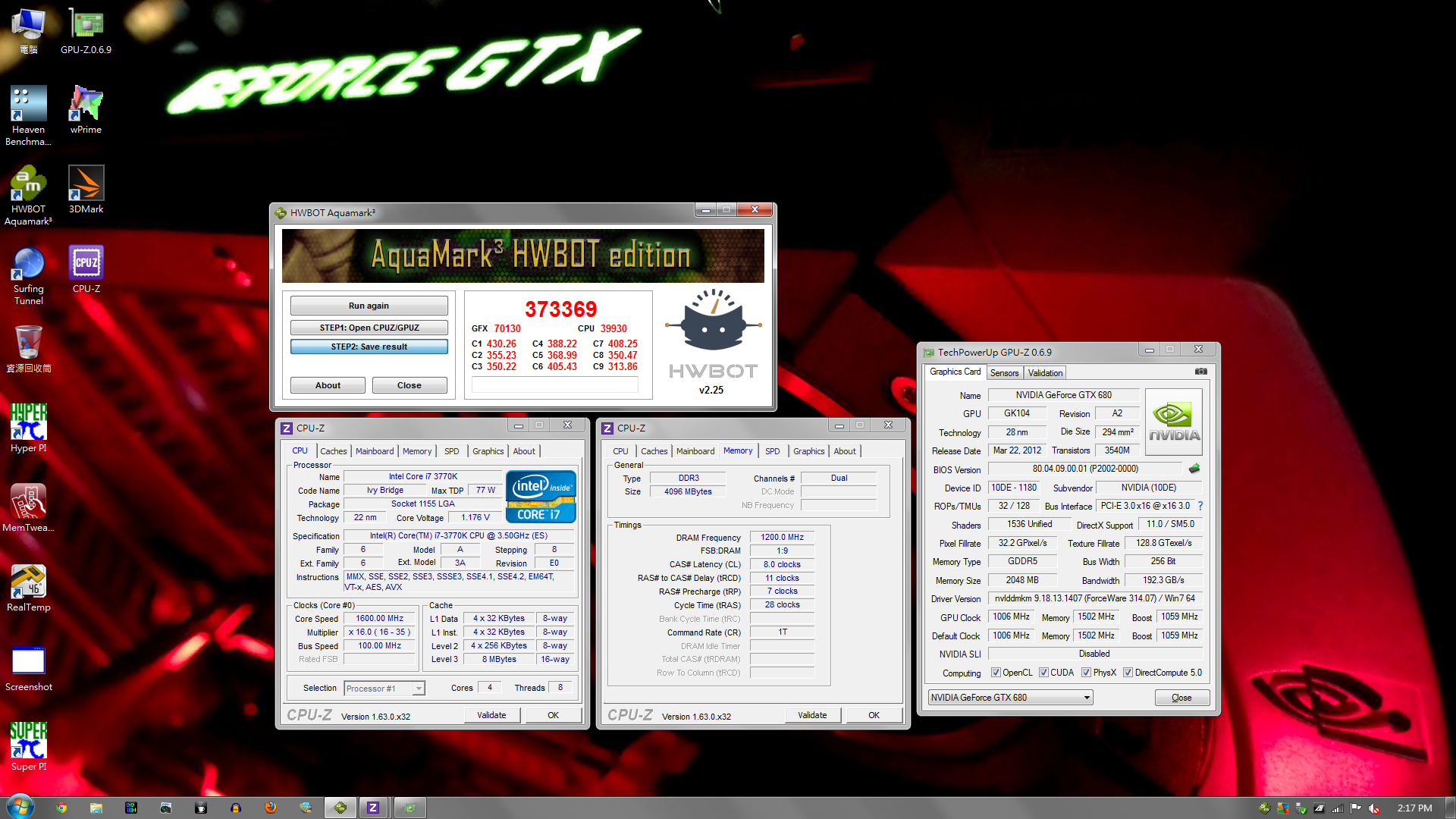Open the NVIDIA GeForce GTX 680 card dropdown
The width and height of the screenshot is (1456, 819).
point(1010,698)
